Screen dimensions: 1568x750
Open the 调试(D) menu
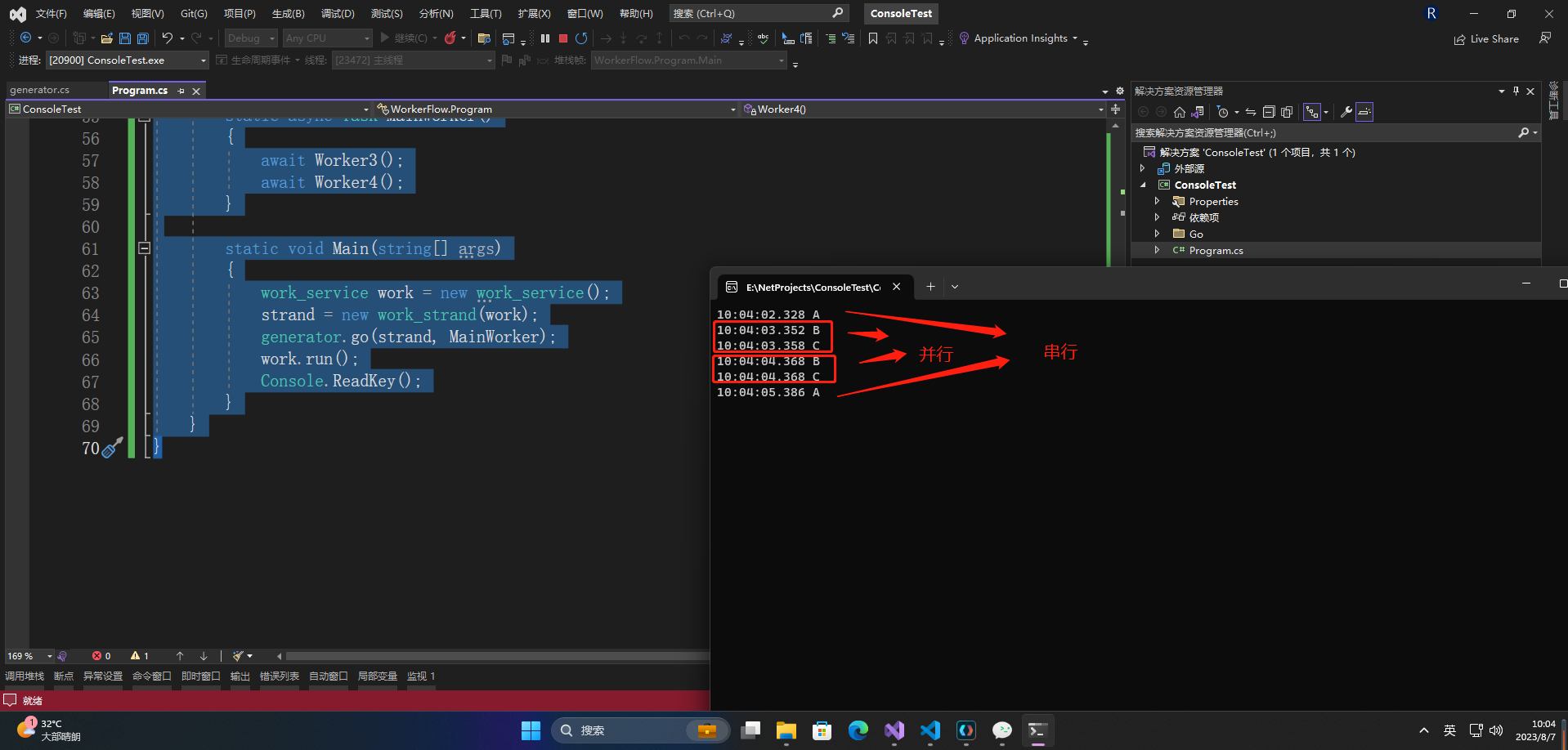tap(338, 13)
